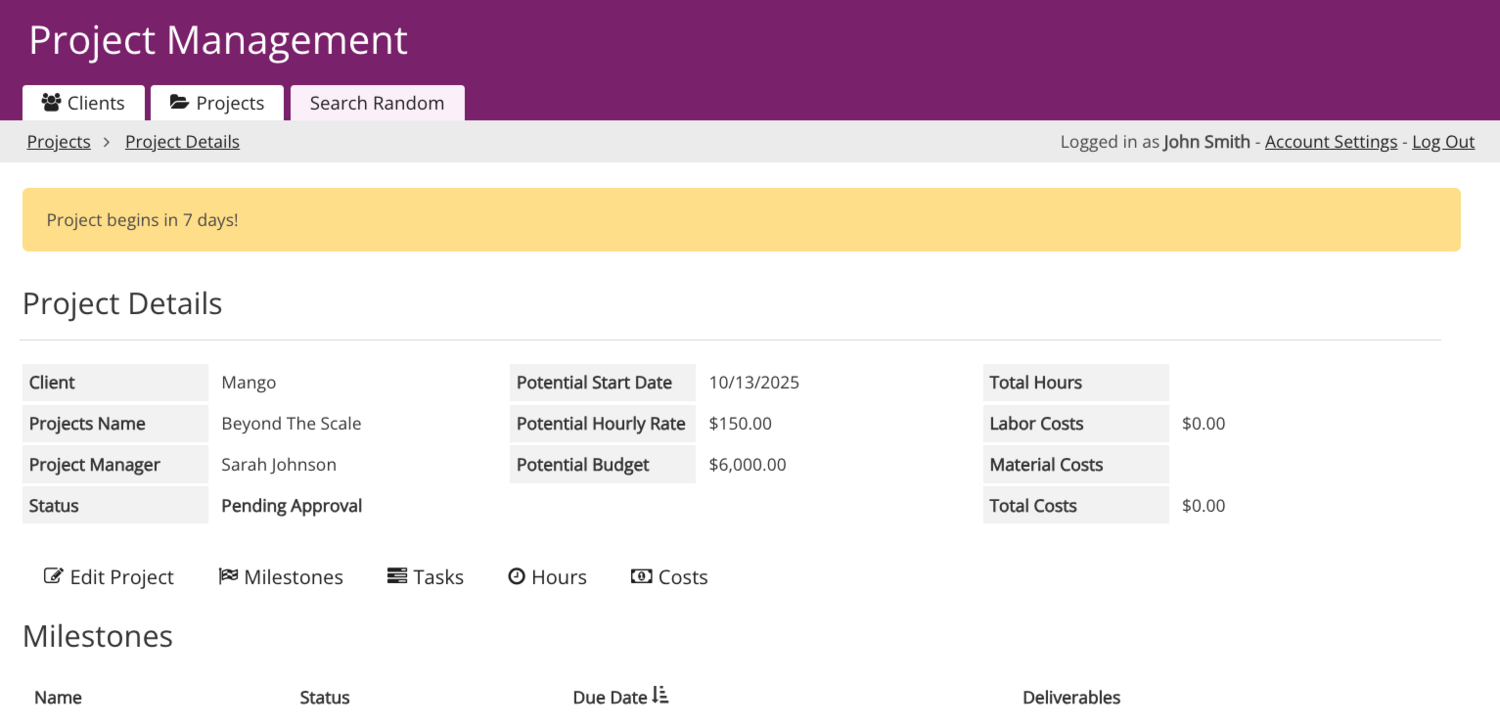The width and height of the screenshot is (1500, 727).
Task: Open the Account Settings link
Action: pos(1331,142)
